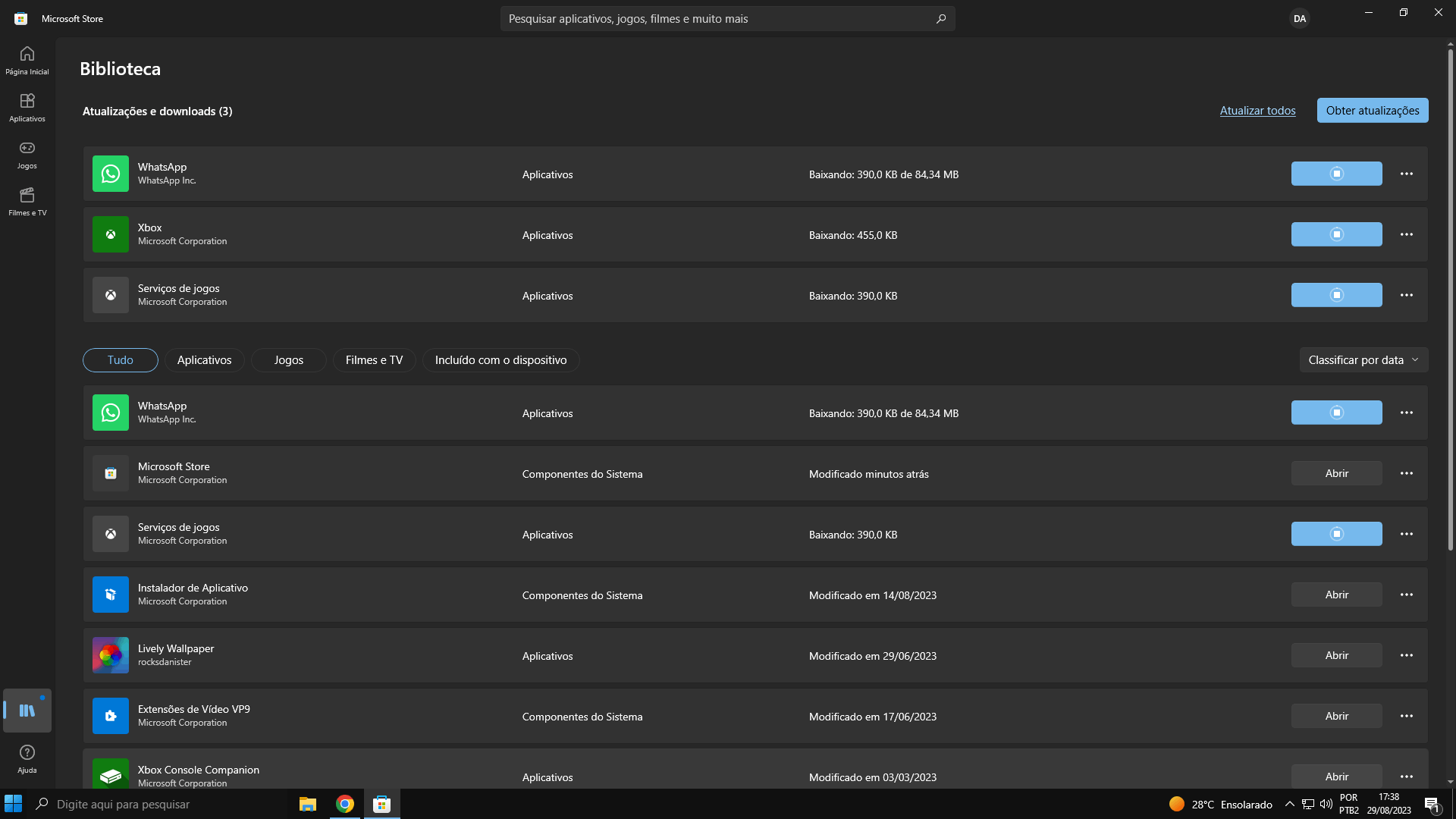1456x819 pixels.
Task: Open more options for WhatsApp in updates list
Action: pos(1407,174)
